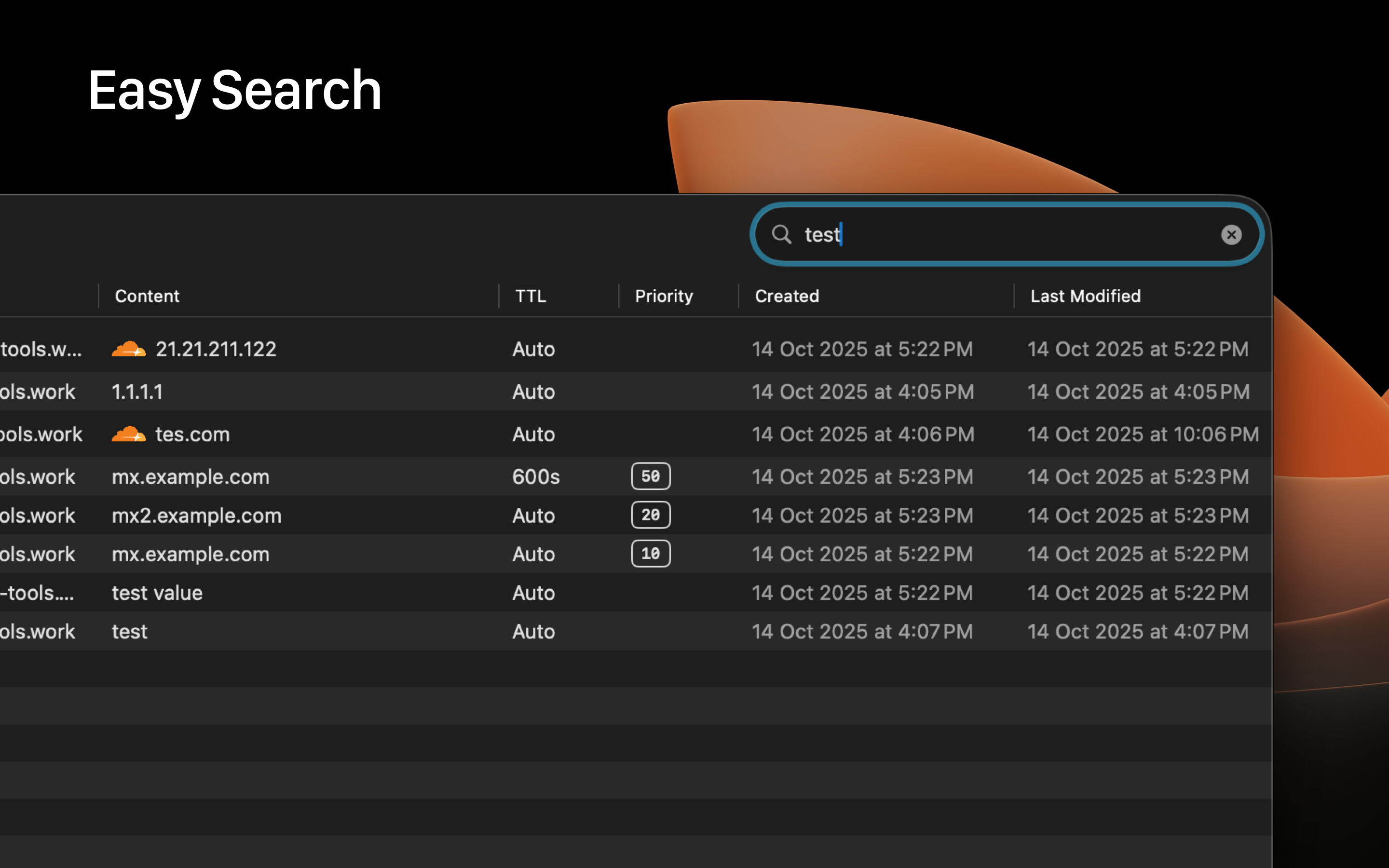Select 'mx.example.com' row with priority 10
1389x868 pixels.
tap(635, 554)
